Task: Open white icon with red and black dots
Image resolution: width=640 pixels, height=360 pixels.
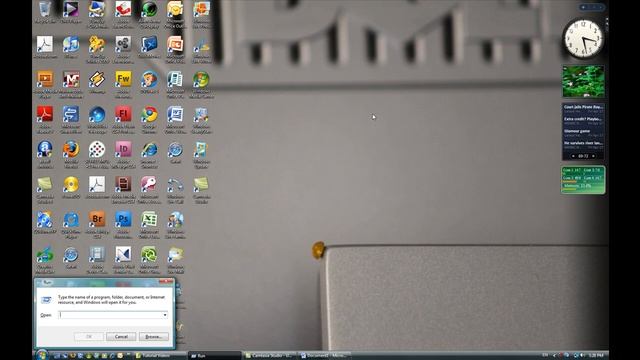Action: point(97,149)
